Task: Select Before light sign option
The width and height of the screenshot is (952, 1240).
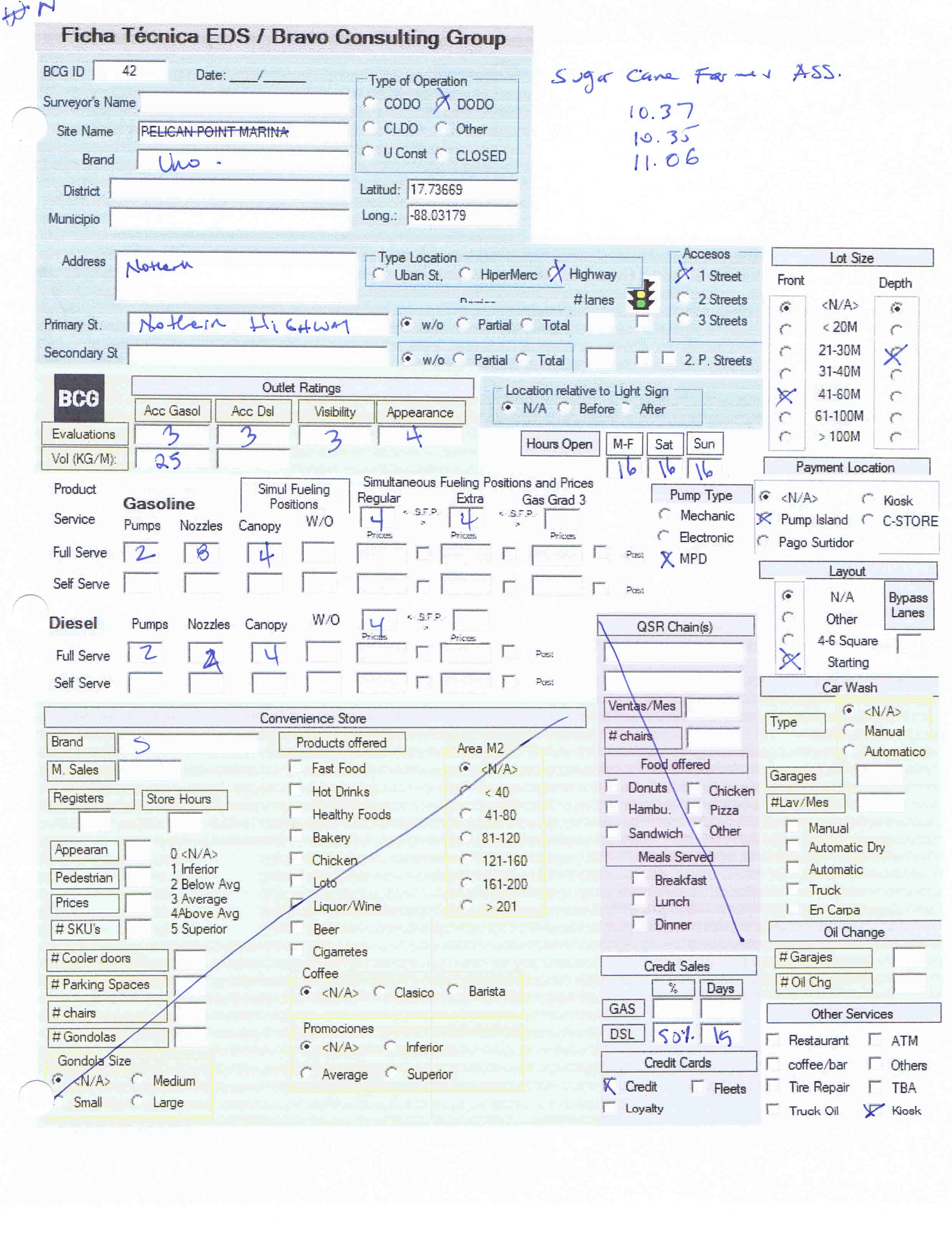Action: pyautogui.click(x=563, y=407)
